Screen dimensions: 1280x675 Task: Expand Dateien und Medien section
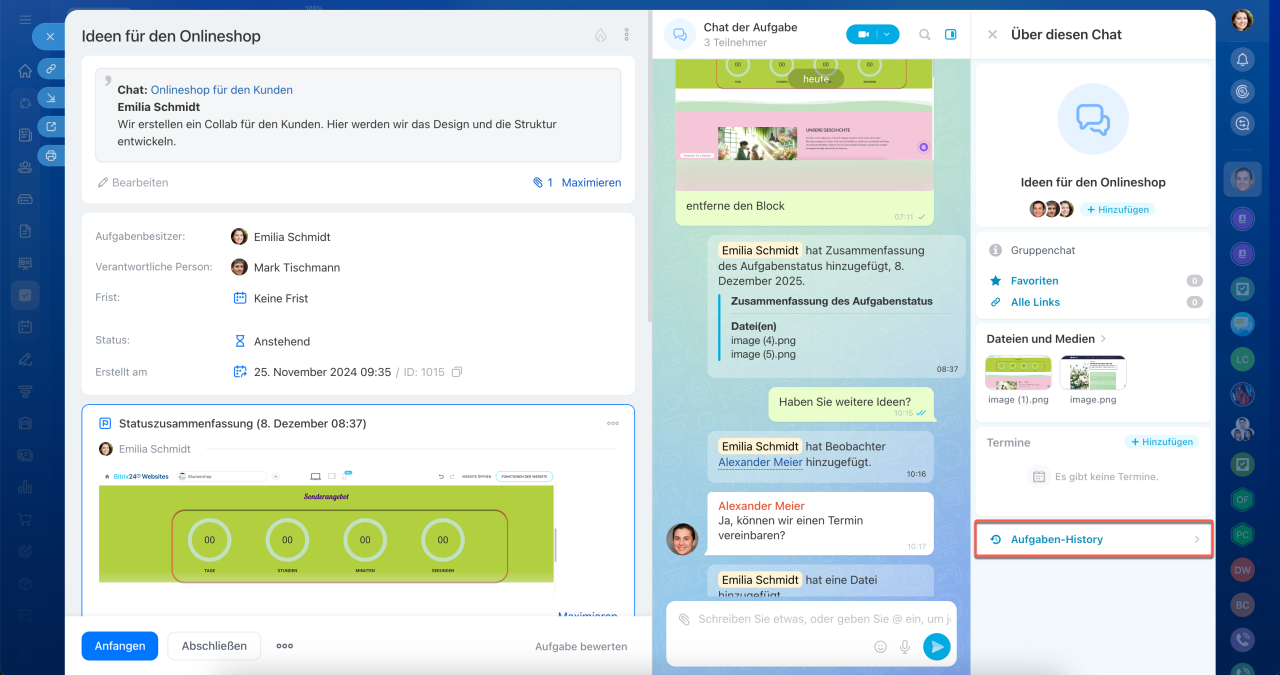pyautogui.click(x=1047, y=339)
